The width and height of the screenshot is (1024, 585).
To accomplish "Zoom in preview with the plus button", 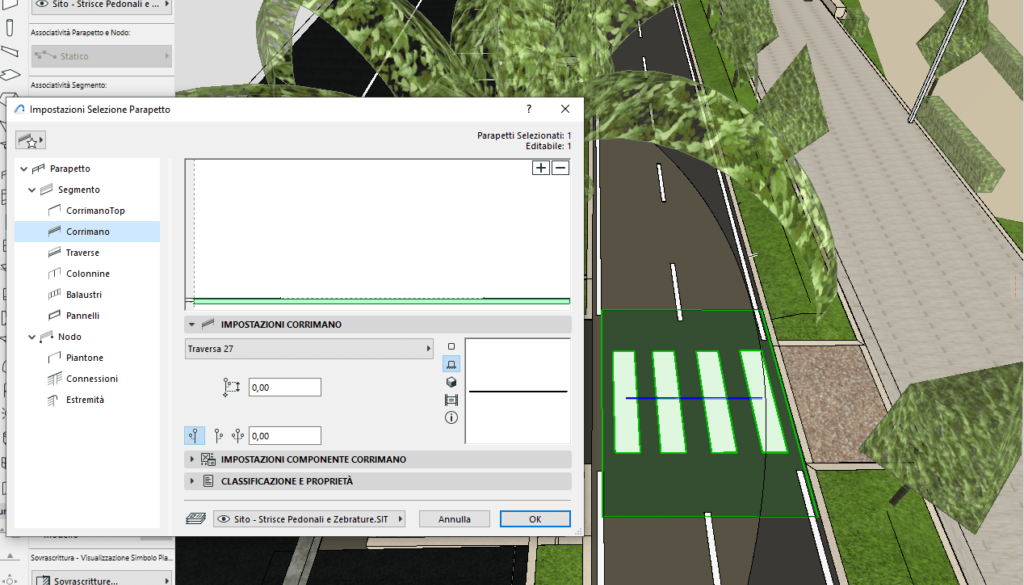I will [x=541, y=168].
